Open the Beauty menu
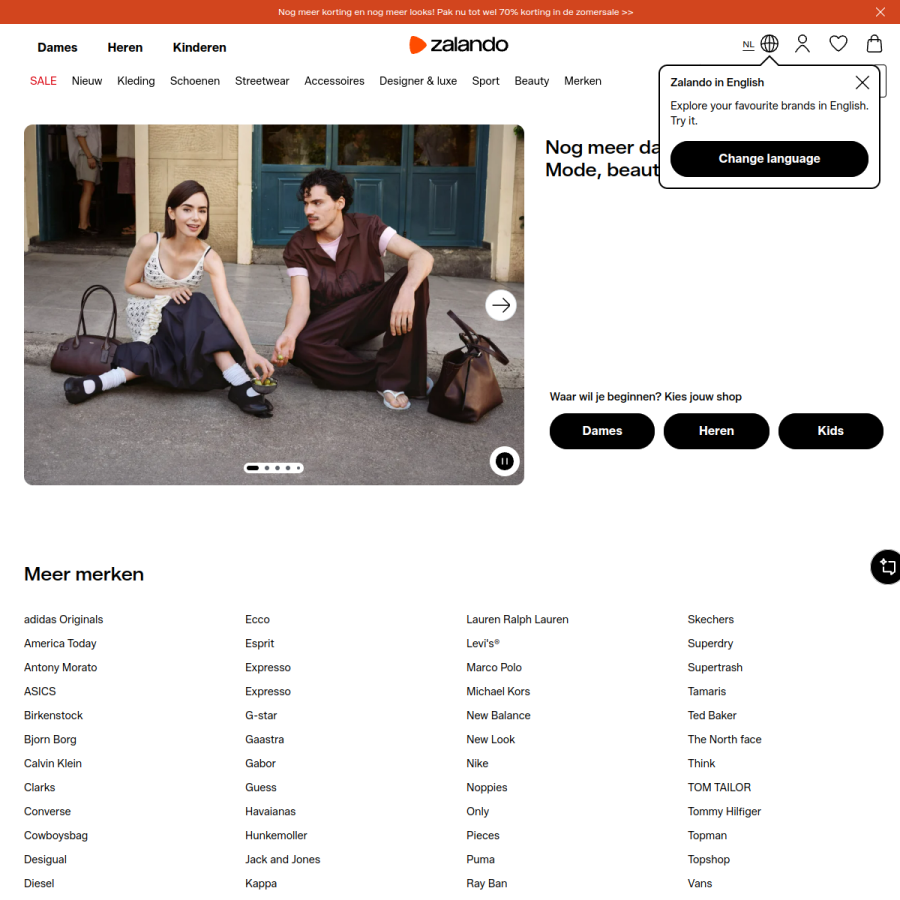This screenshot has width=900, height=900. click(x=532, y=81)
